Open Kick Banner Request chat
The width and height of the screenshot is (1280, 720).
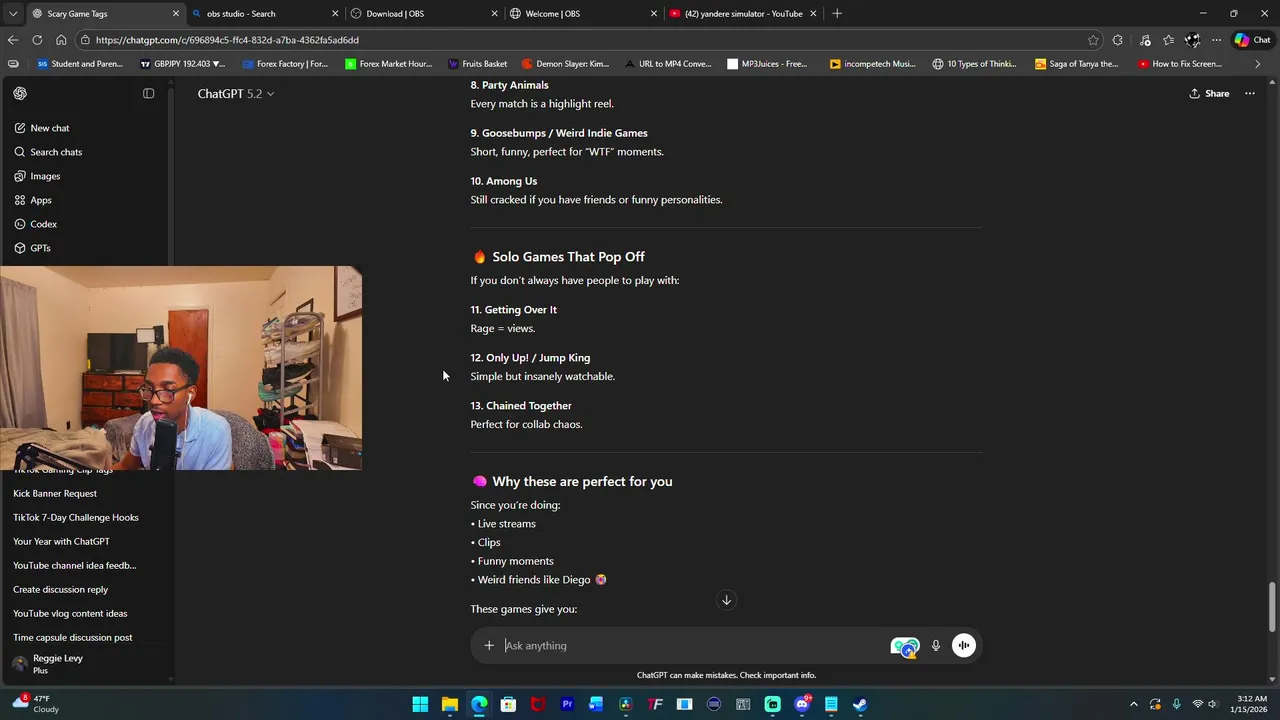tap(55, 493)
